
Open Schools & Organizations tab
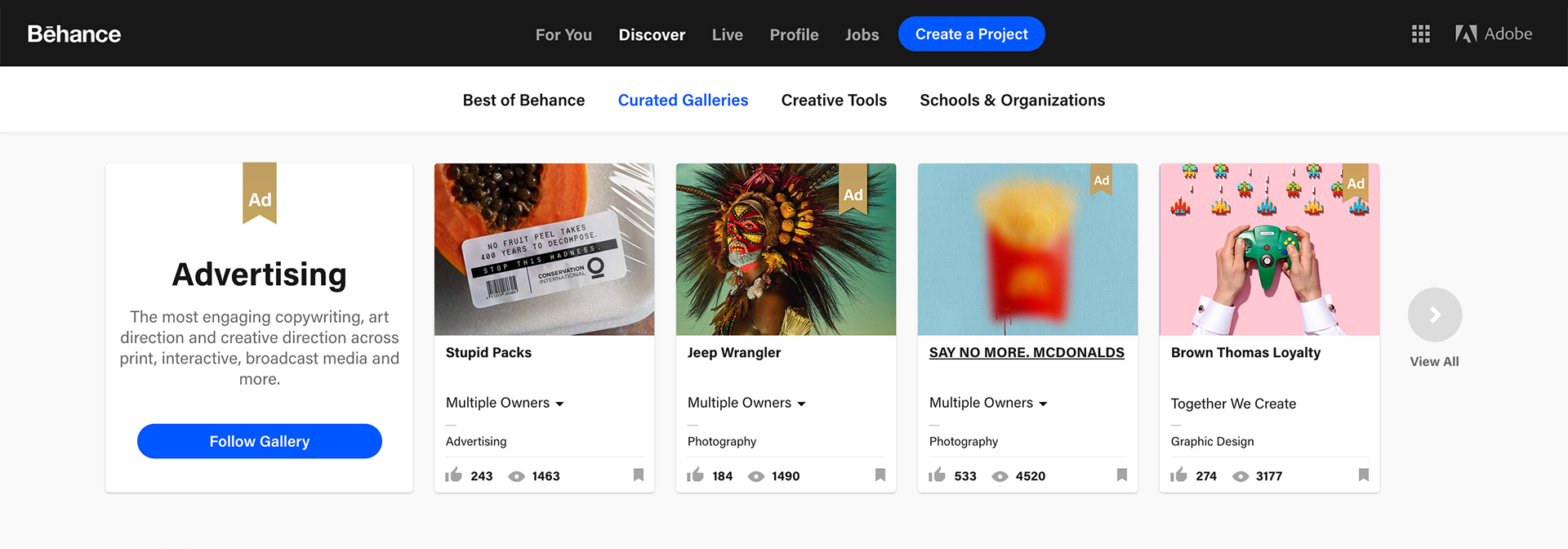[x=1013, y=100]
